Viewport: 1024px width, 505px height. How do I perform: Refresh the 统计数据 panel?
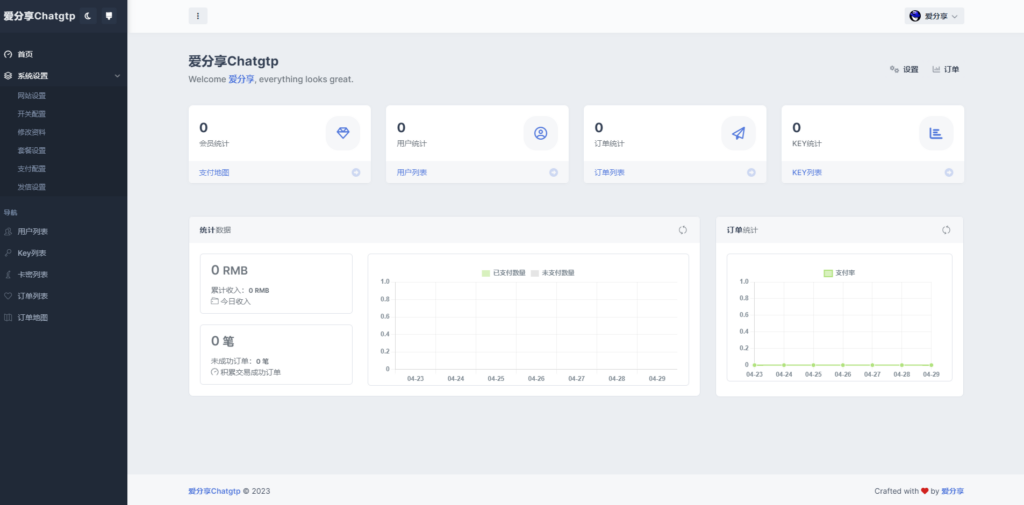(x=683, y=230)
